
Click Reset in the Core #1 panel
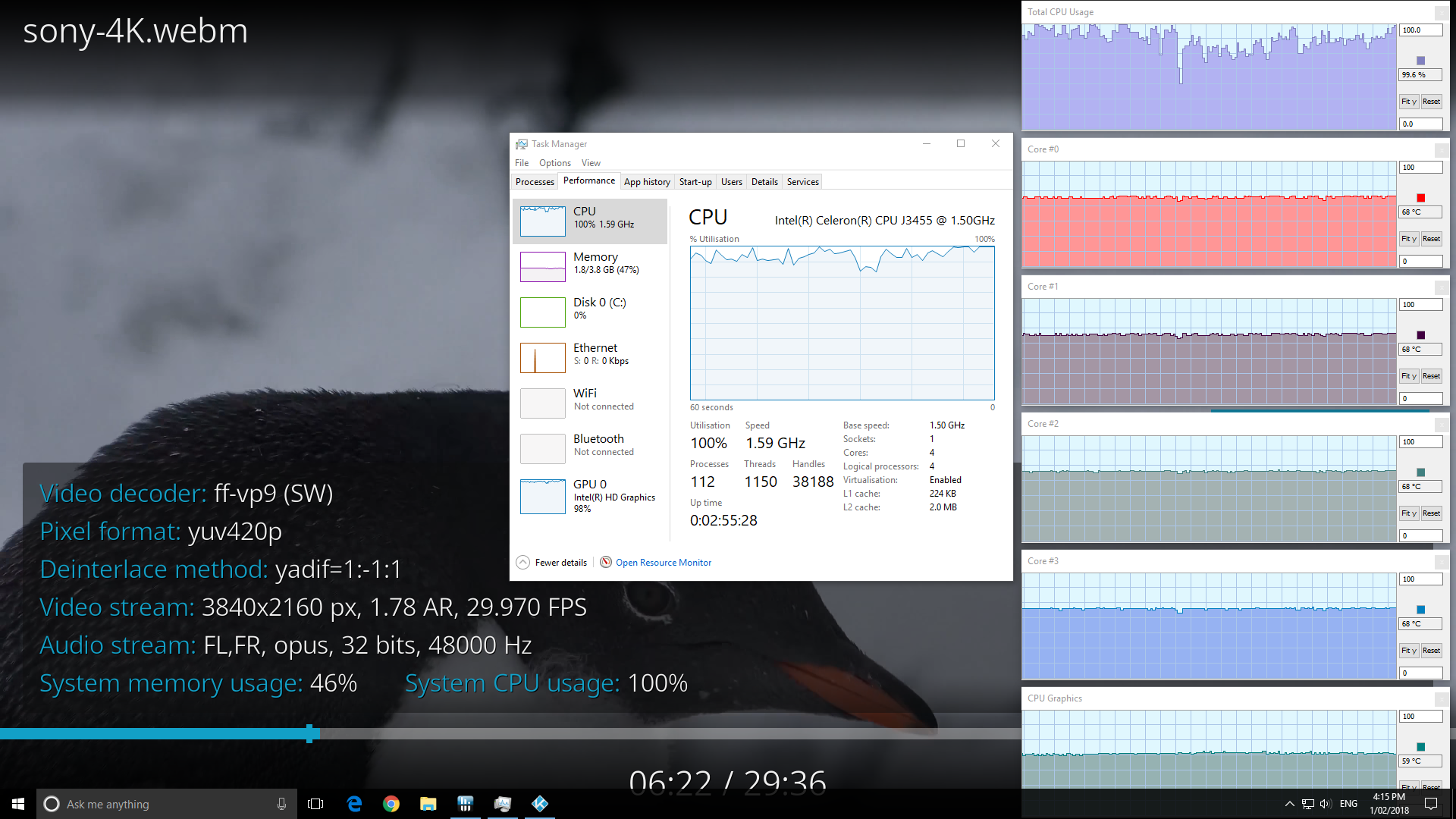[1432, 376]
